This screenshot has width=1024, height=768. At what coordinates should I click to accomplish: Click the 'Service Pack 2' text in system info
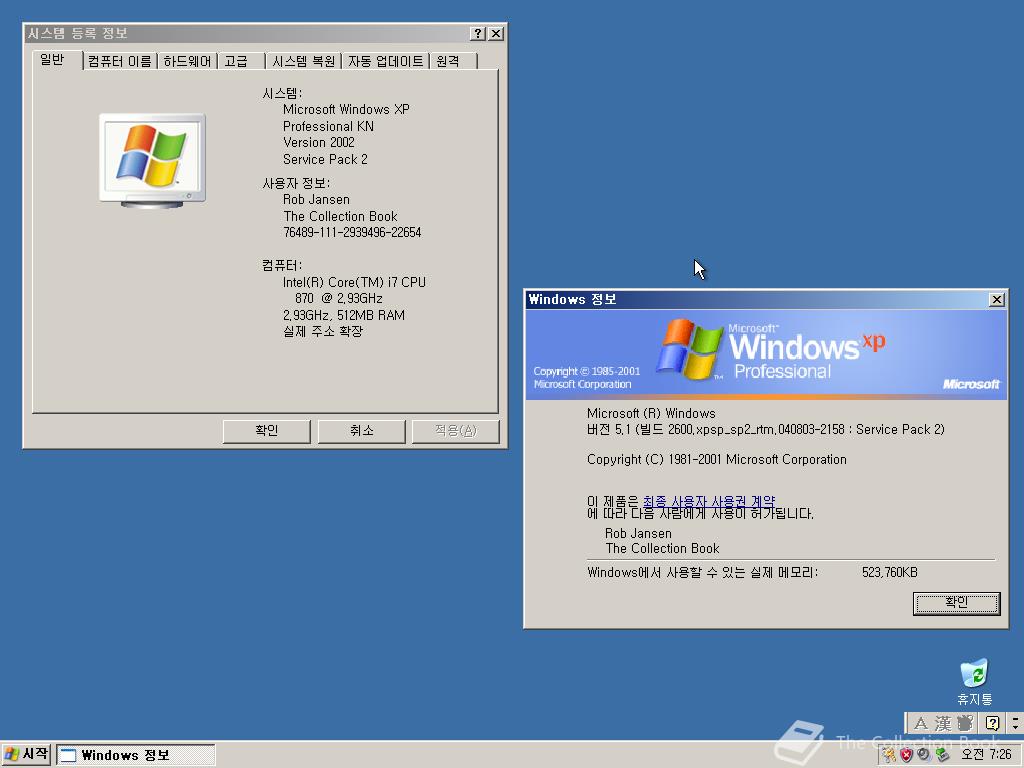[x=325, y=159]
